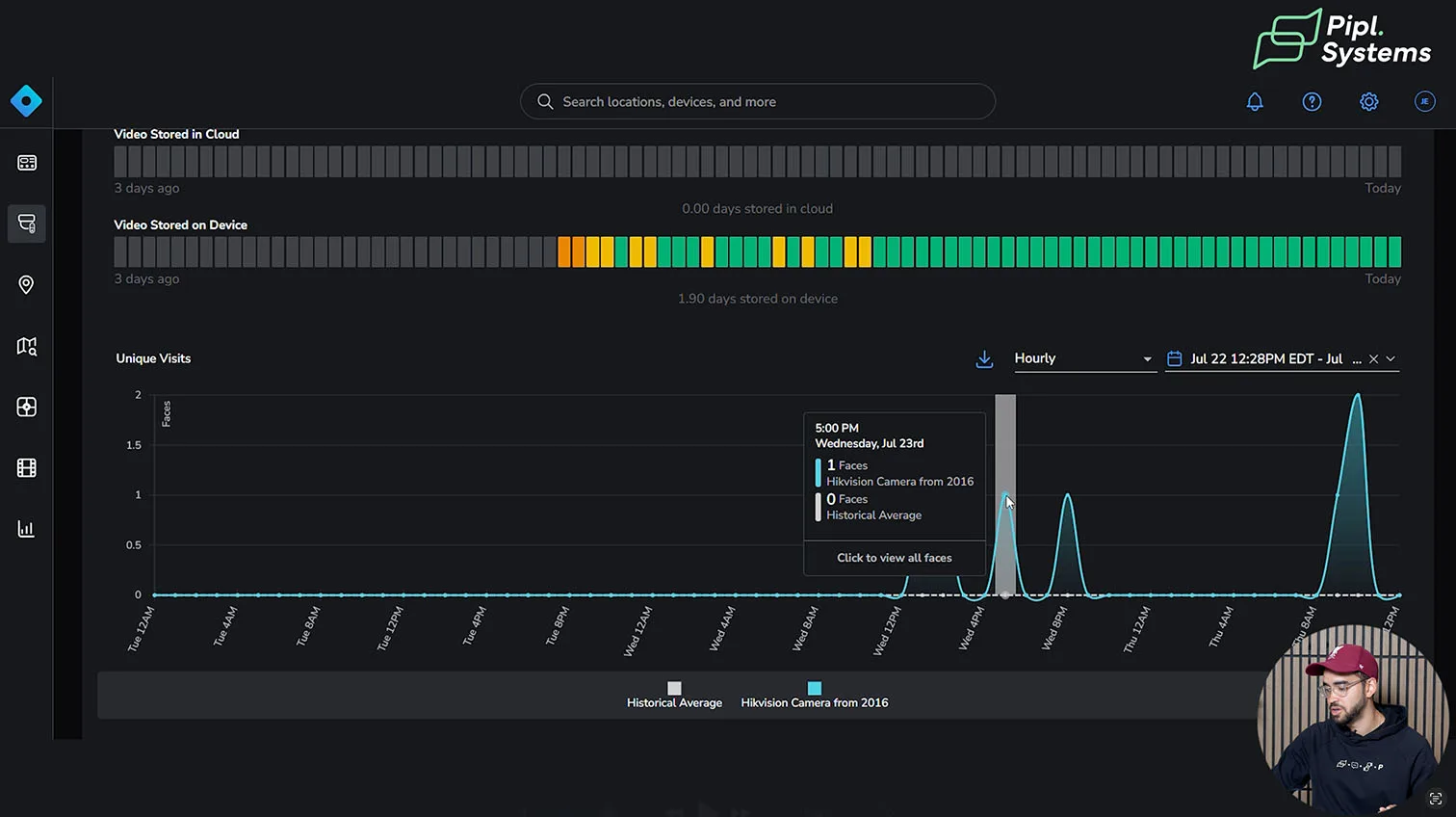Click the film strip video sidebar icon
The image size is (1456, 817).
pyautogui.click(x=27, y=468)
